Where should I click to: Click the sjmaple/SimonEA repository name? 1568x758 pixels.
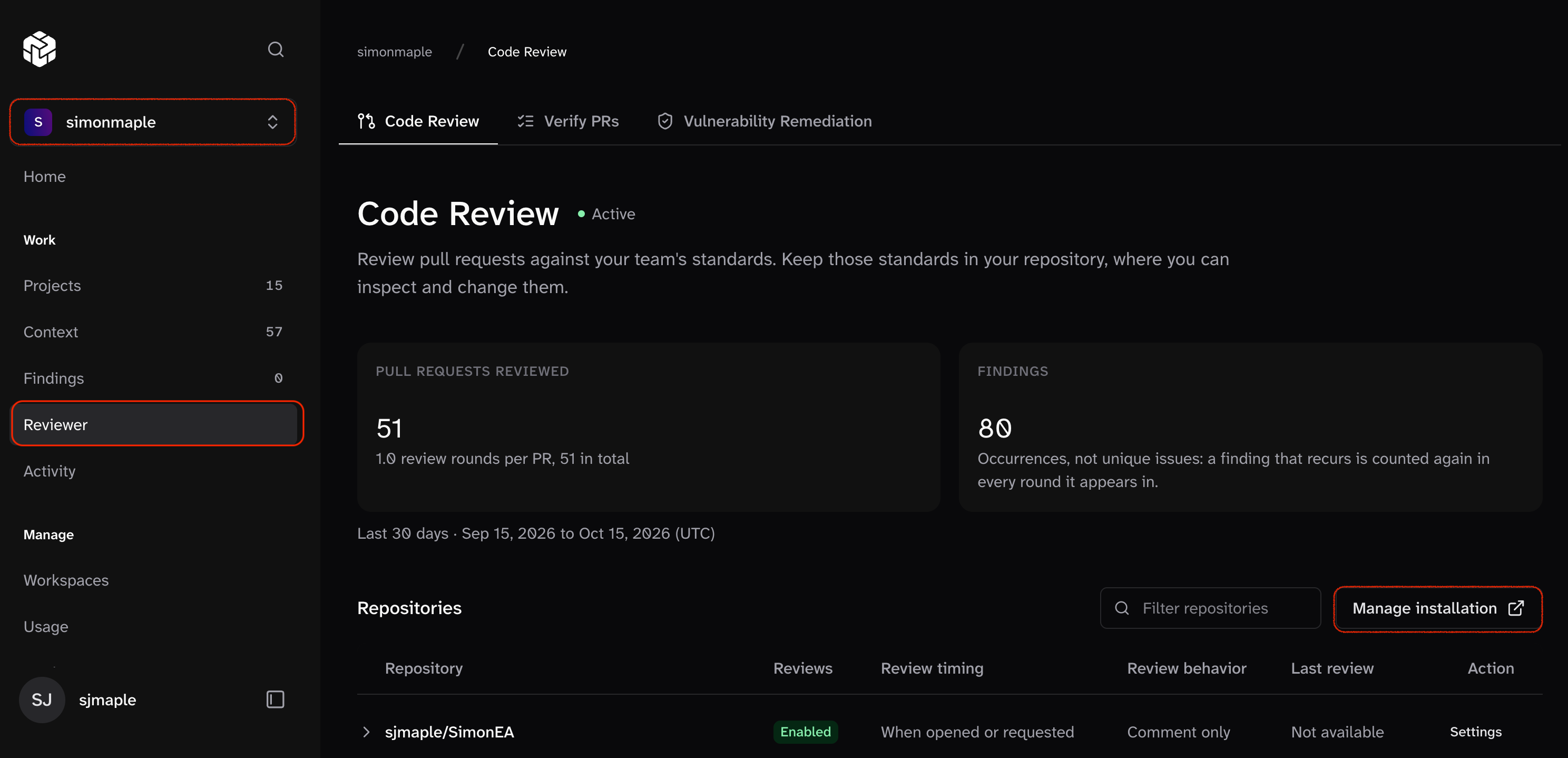(x=449, y=732)
